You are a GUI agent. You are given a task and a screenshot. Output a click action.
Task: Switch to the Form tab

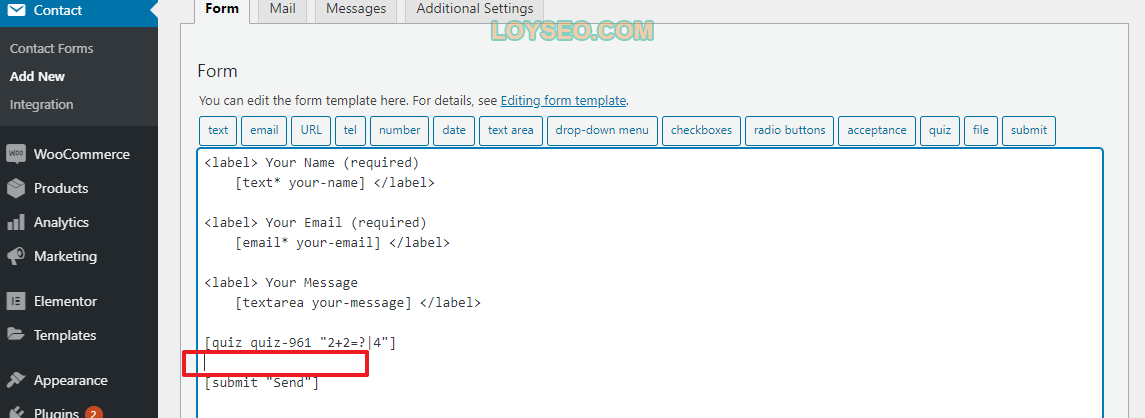click(x=222, y=10)
